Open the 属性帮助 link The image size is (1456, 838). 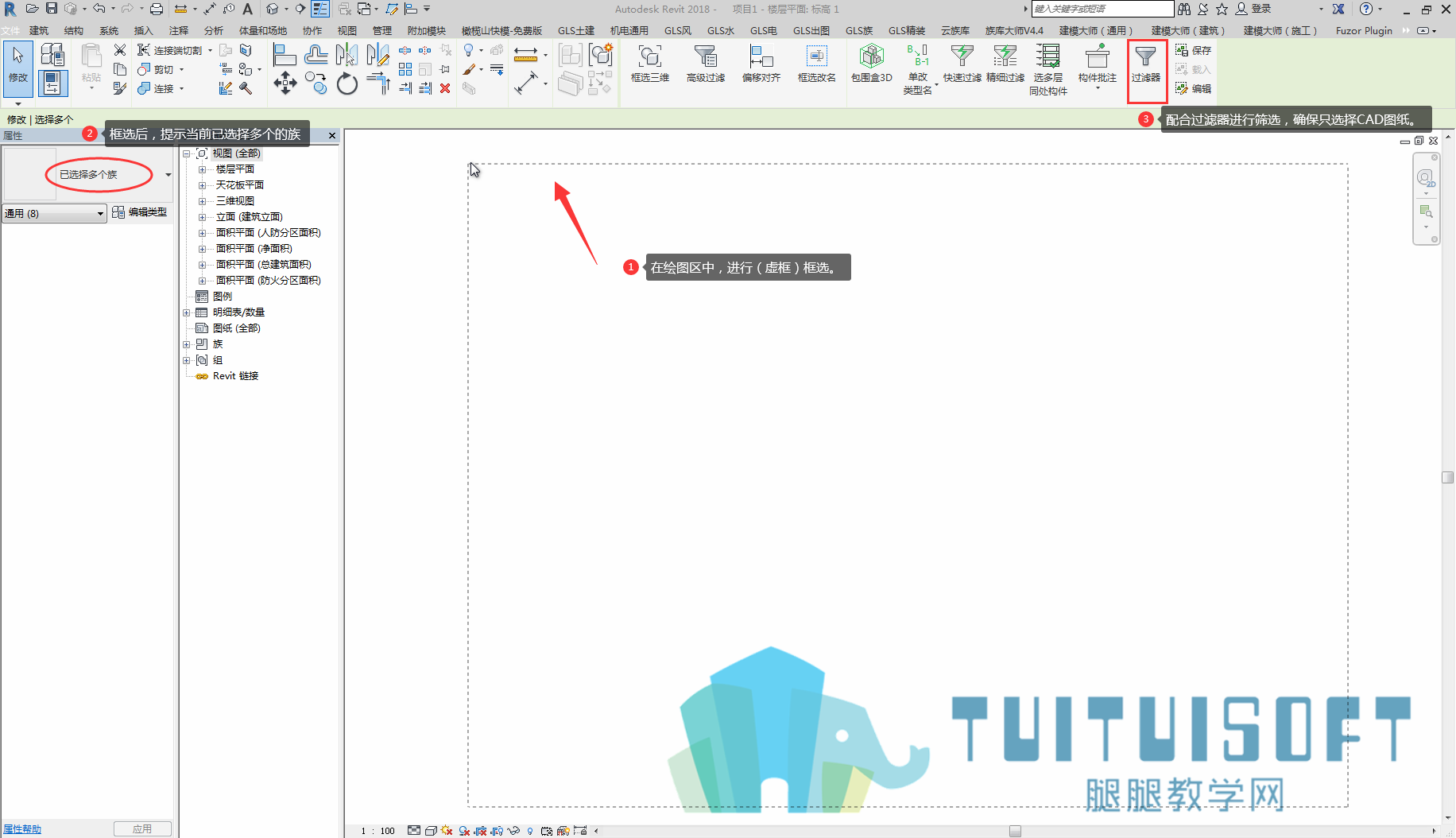[22, 829]
